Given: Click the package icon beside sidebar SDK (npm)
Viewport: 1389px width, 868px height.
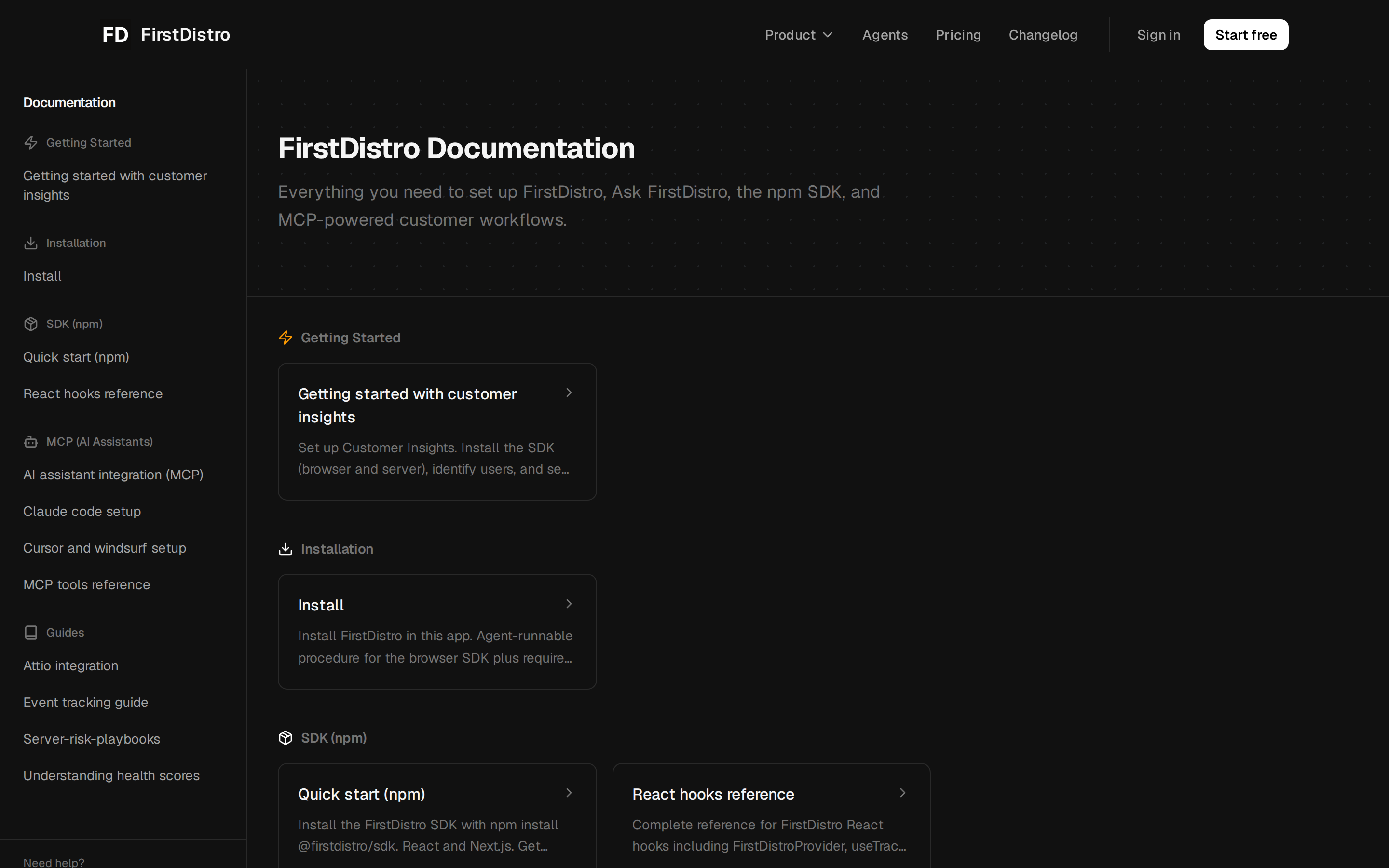Looking at the screenshot, I should [31, 325].
